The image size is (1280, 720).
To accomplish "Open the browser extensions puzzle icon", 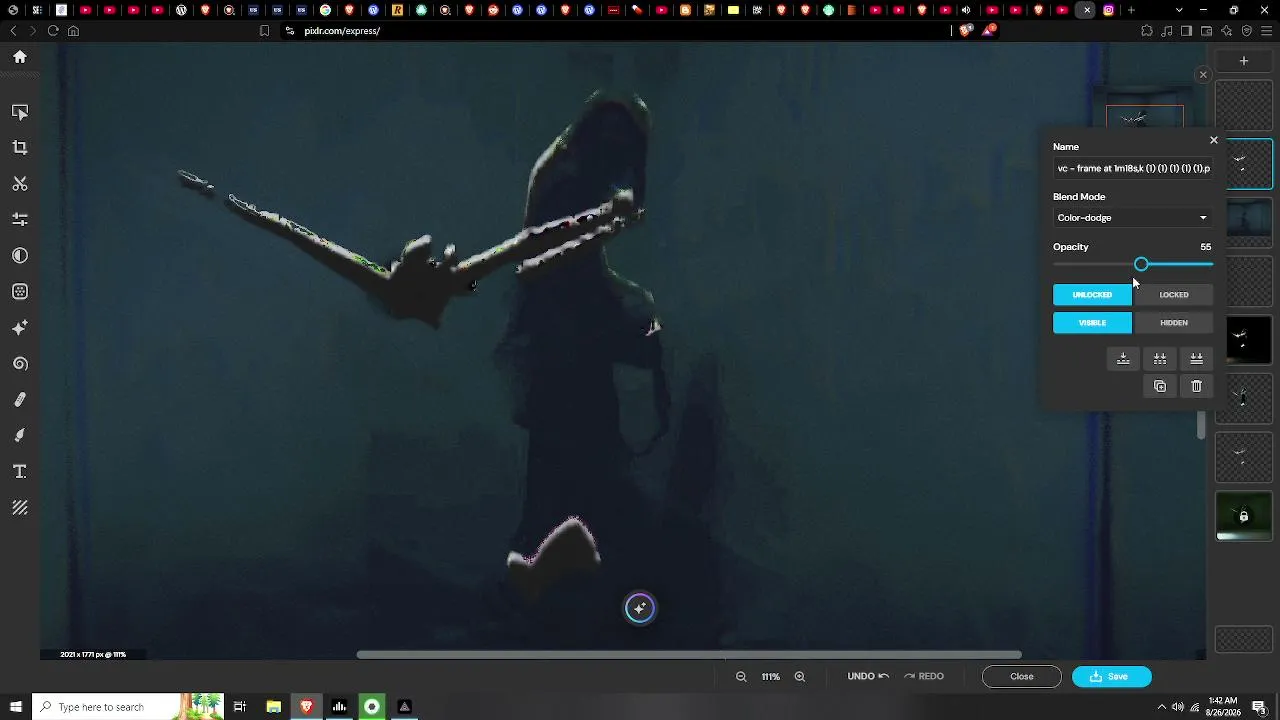I will 1147,31.
